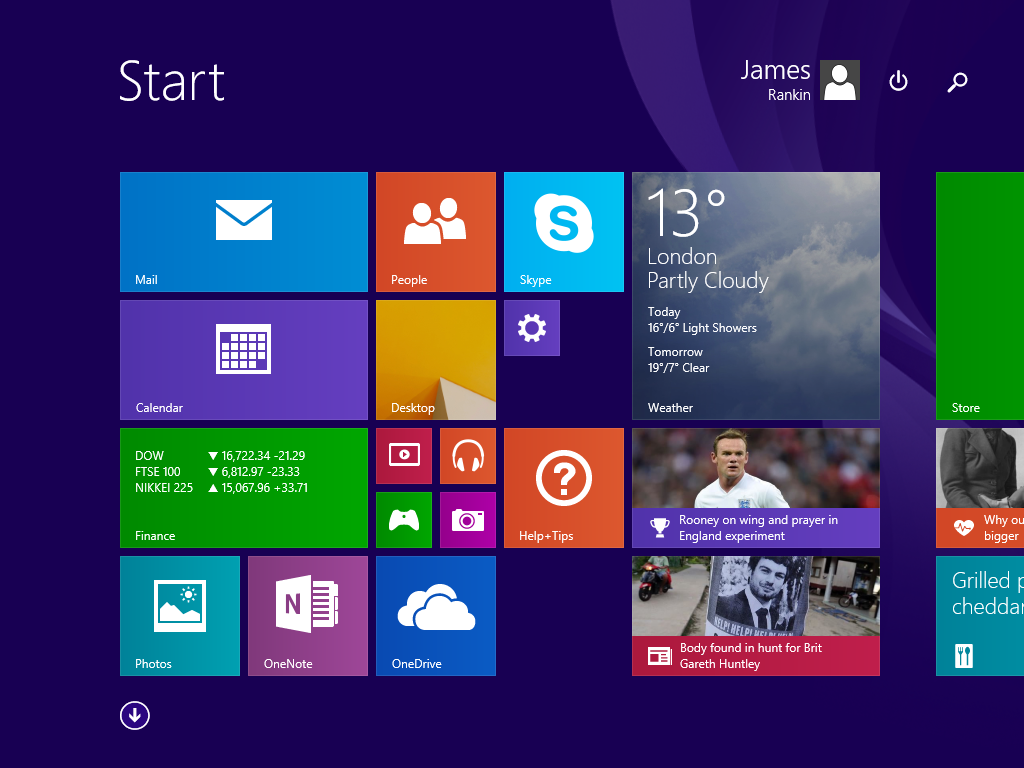Click 'Today 16°/6° Light Showers' forecast
The width and height of the screenshot is (1024, 768).
tap(702, 320)
